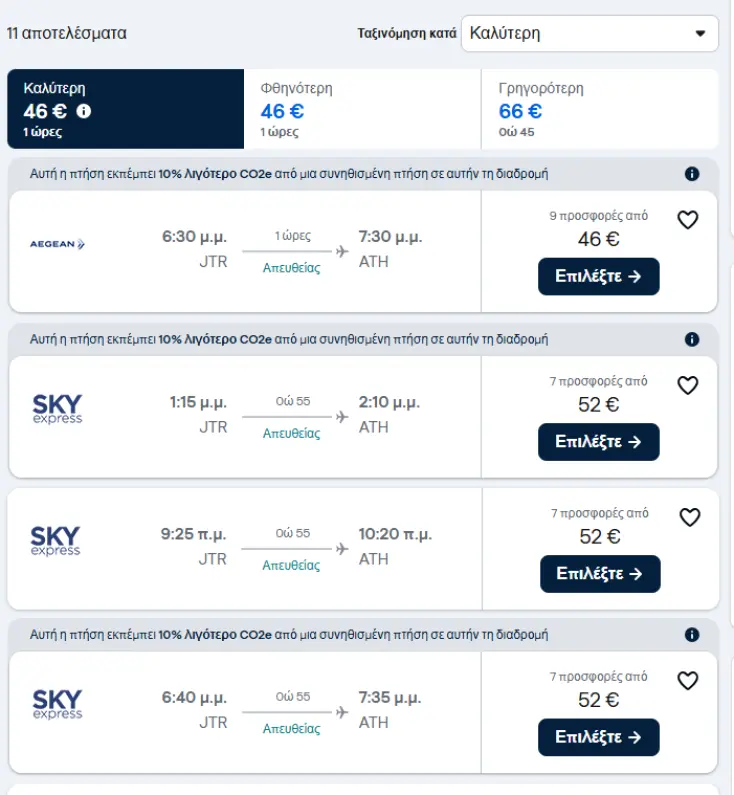Screen dimensions: 734x795
Task: Click CO2 info icon above Aegean flight
Action: pos(692,174)
